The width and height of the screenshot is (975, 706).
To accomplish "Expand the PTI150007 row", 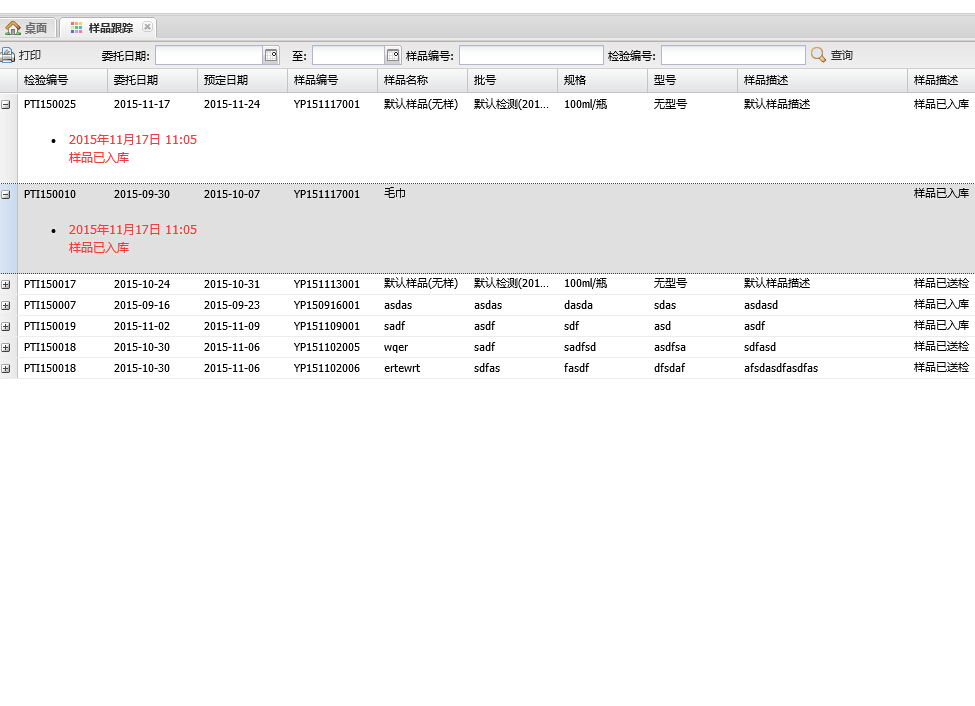I will pos(6,306).
